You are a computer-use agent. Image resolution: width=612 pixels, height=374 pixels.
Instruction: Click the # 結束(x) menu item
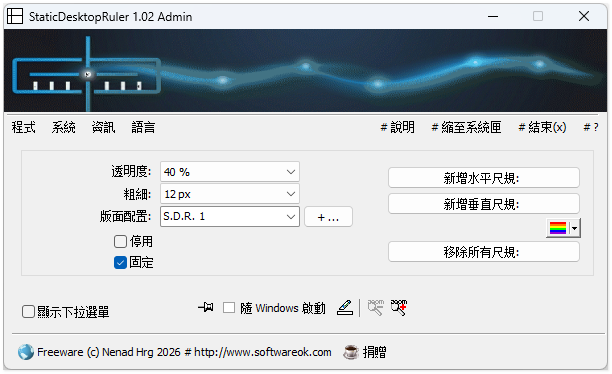(542, 127)
